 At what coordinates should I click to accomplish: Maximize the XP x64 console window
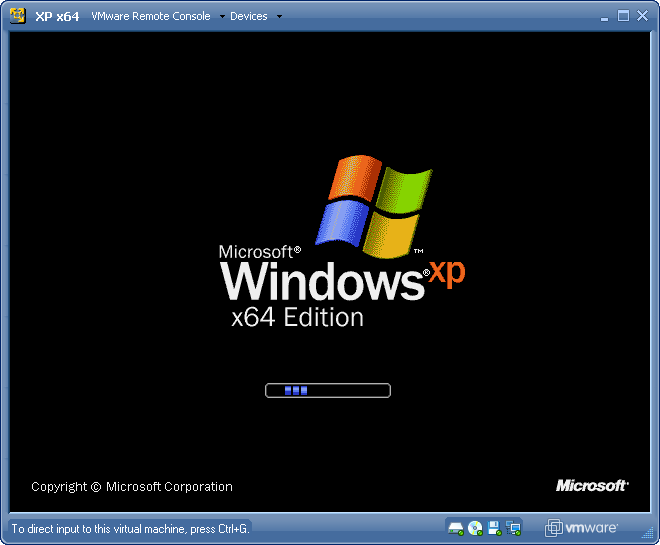623,16
